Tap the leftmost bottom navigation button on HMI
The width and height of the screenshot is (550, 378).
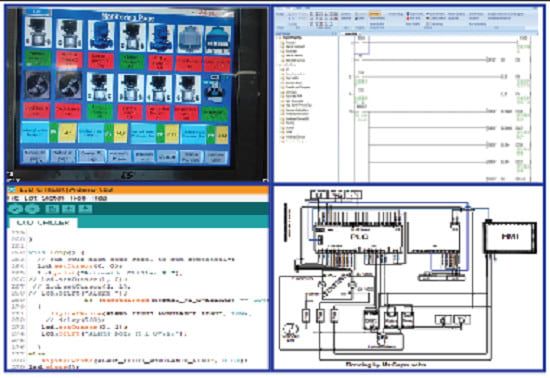[x=35, y=156]
